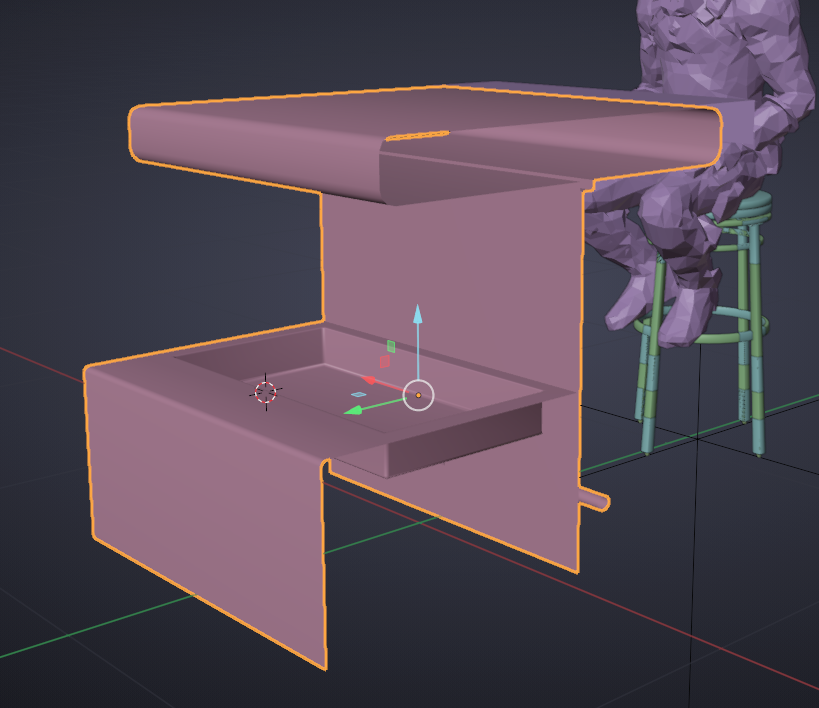
Task: Click the red X-axis gizmo arrow
Action: click(370, 380)
